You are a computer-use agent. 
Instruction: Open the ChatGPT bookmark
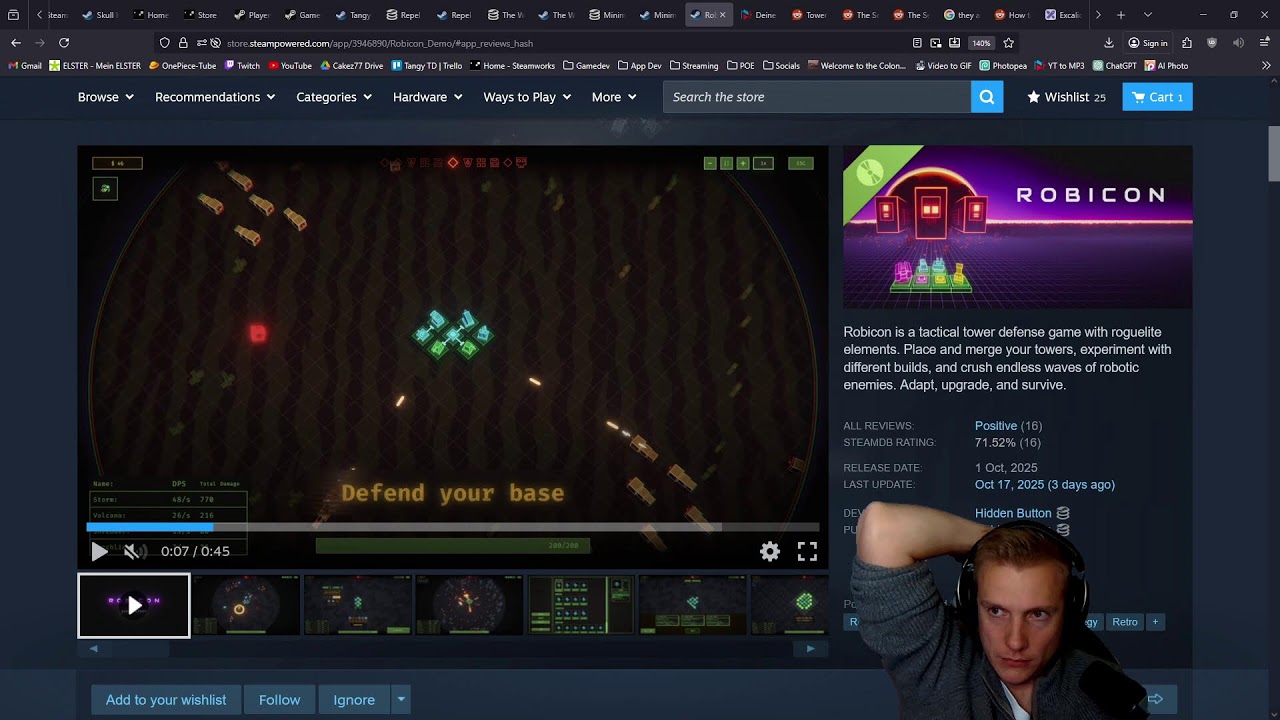point(1114,66)
